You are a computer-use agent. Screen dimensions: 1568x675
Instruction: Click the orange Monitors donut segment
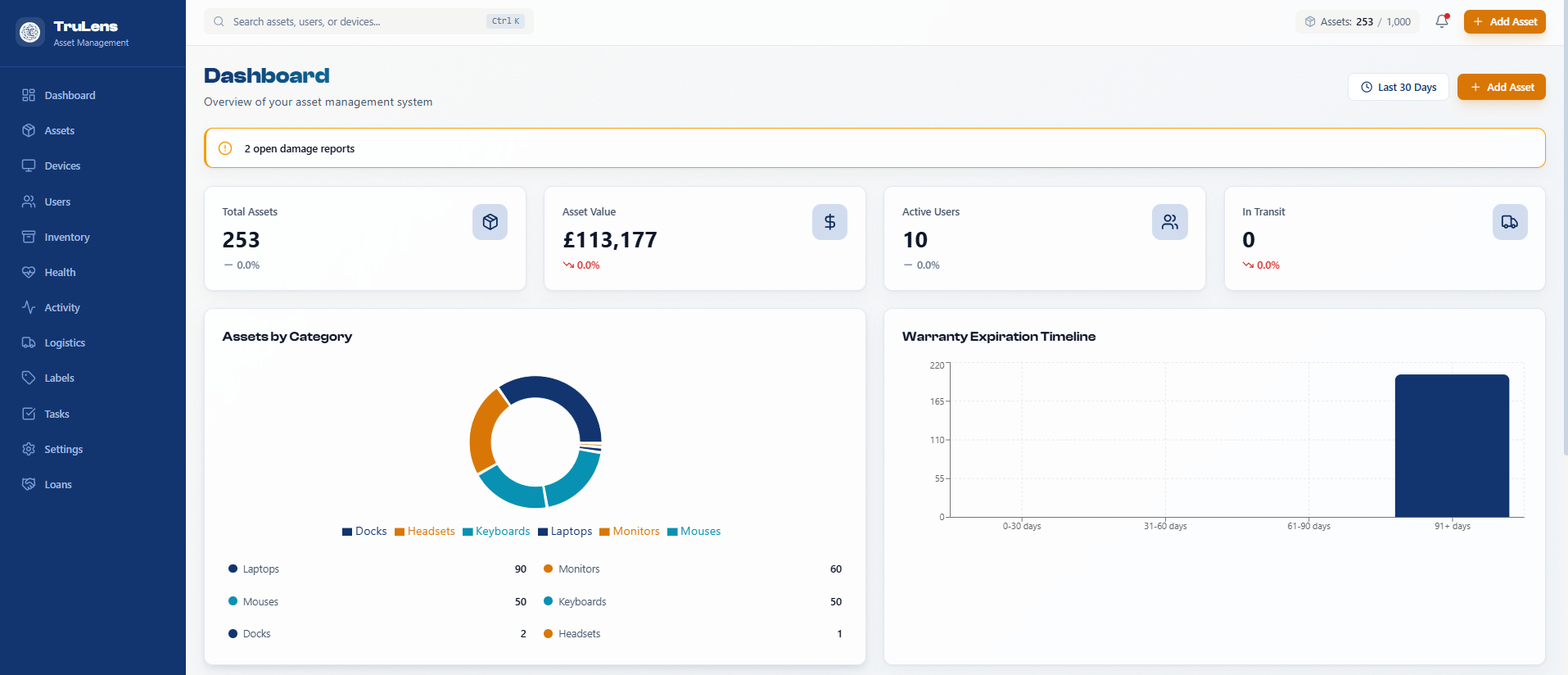(485, 432)
